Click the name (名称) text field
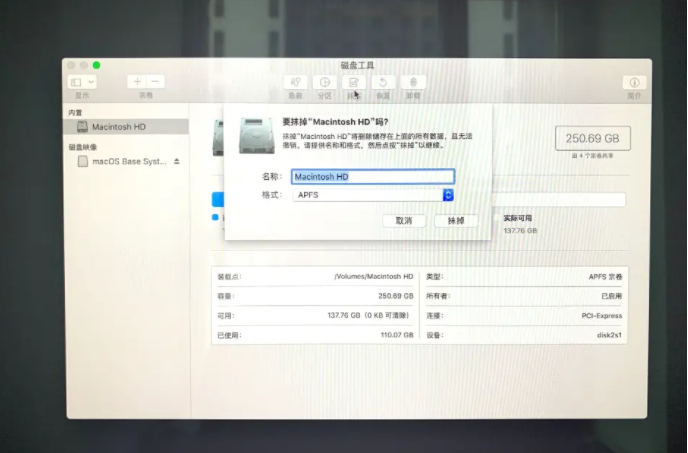The width and height of the screenshot is (688, 453). (x=373, y=176)
